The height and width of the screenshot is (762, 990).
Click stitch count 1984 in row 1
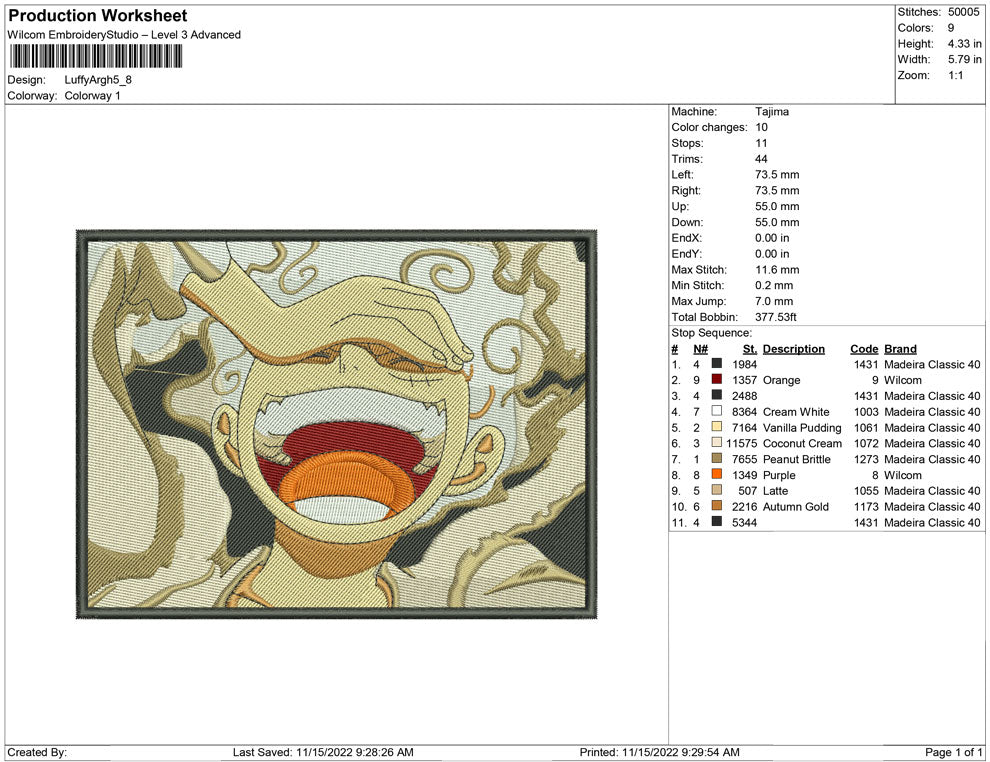pos(744,364)
